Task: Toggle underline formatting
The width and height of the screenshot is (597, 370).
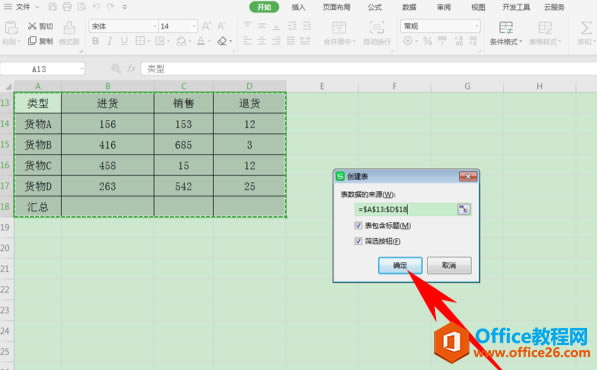Action: click(x=124, y=41)
